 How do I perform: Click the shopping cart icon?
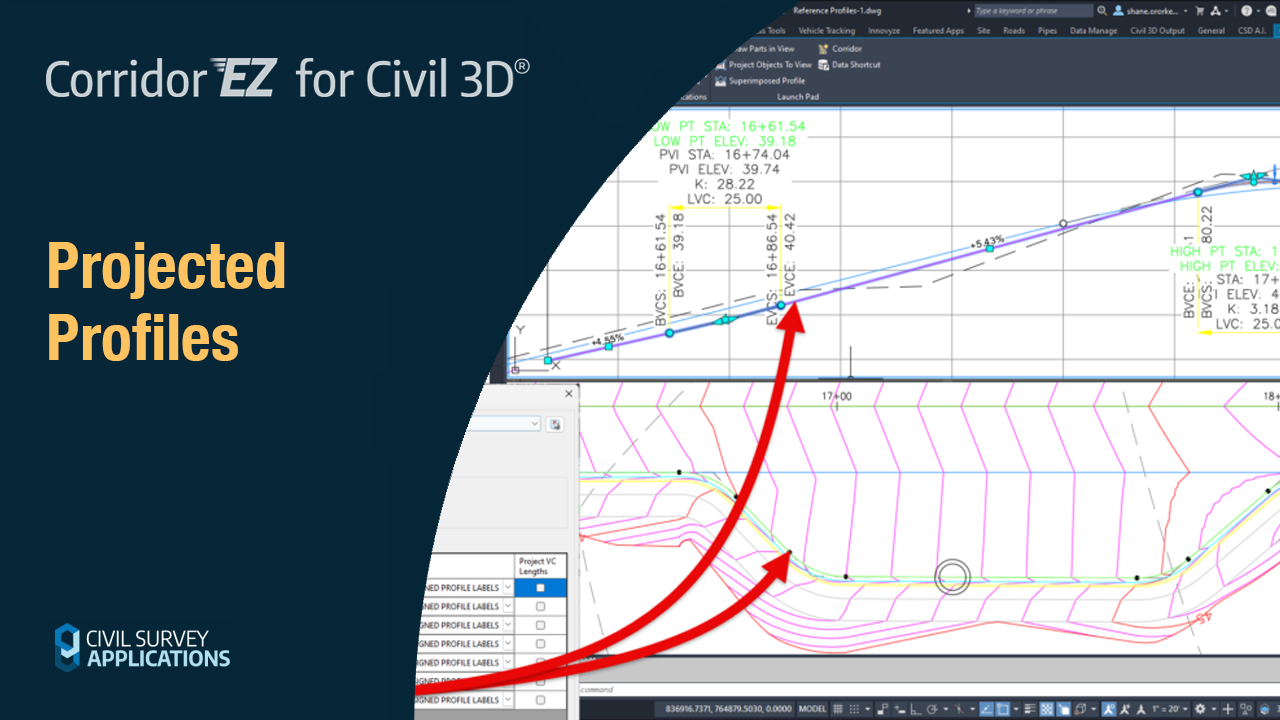1200,10
